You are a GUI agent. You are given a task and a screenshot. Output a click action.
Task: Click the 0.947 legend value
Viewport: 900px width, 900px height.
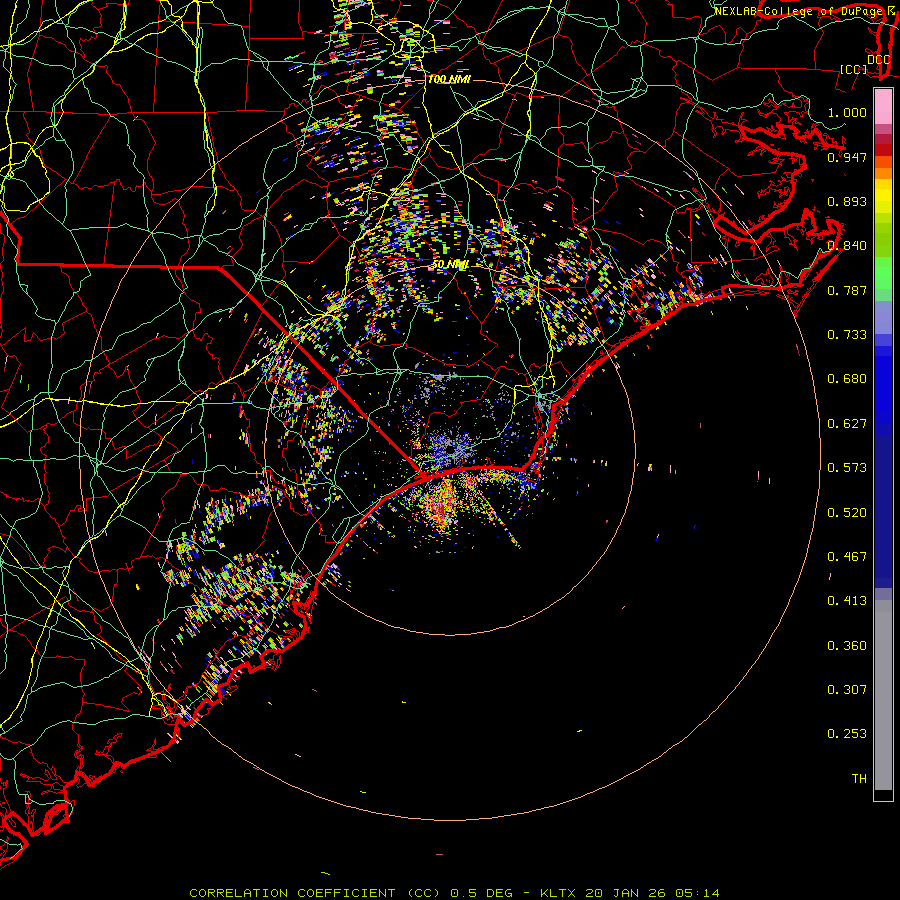tap(847, 157)
